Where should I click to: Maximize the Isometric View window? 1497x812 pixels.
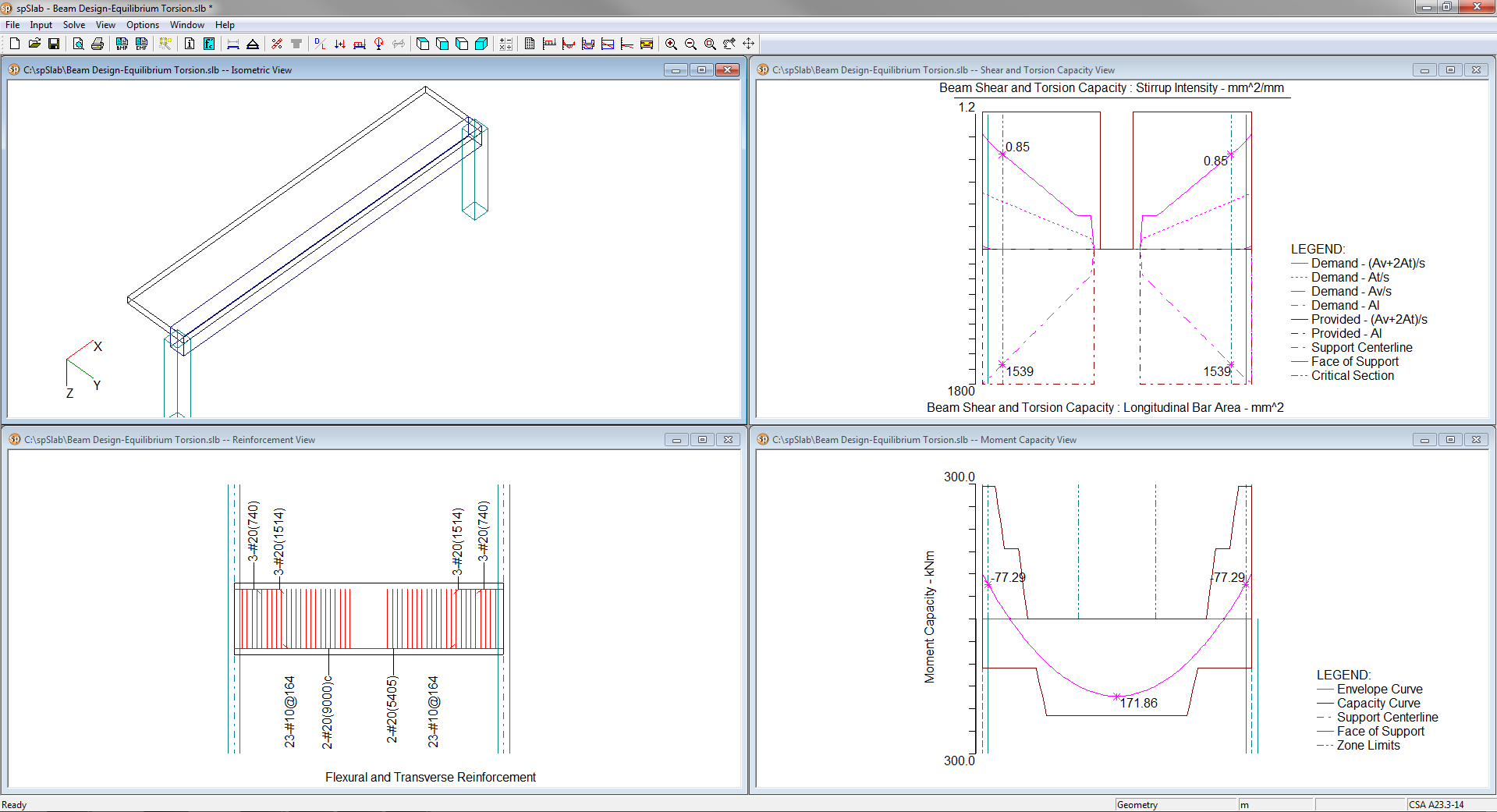click(x=701, y=70)
